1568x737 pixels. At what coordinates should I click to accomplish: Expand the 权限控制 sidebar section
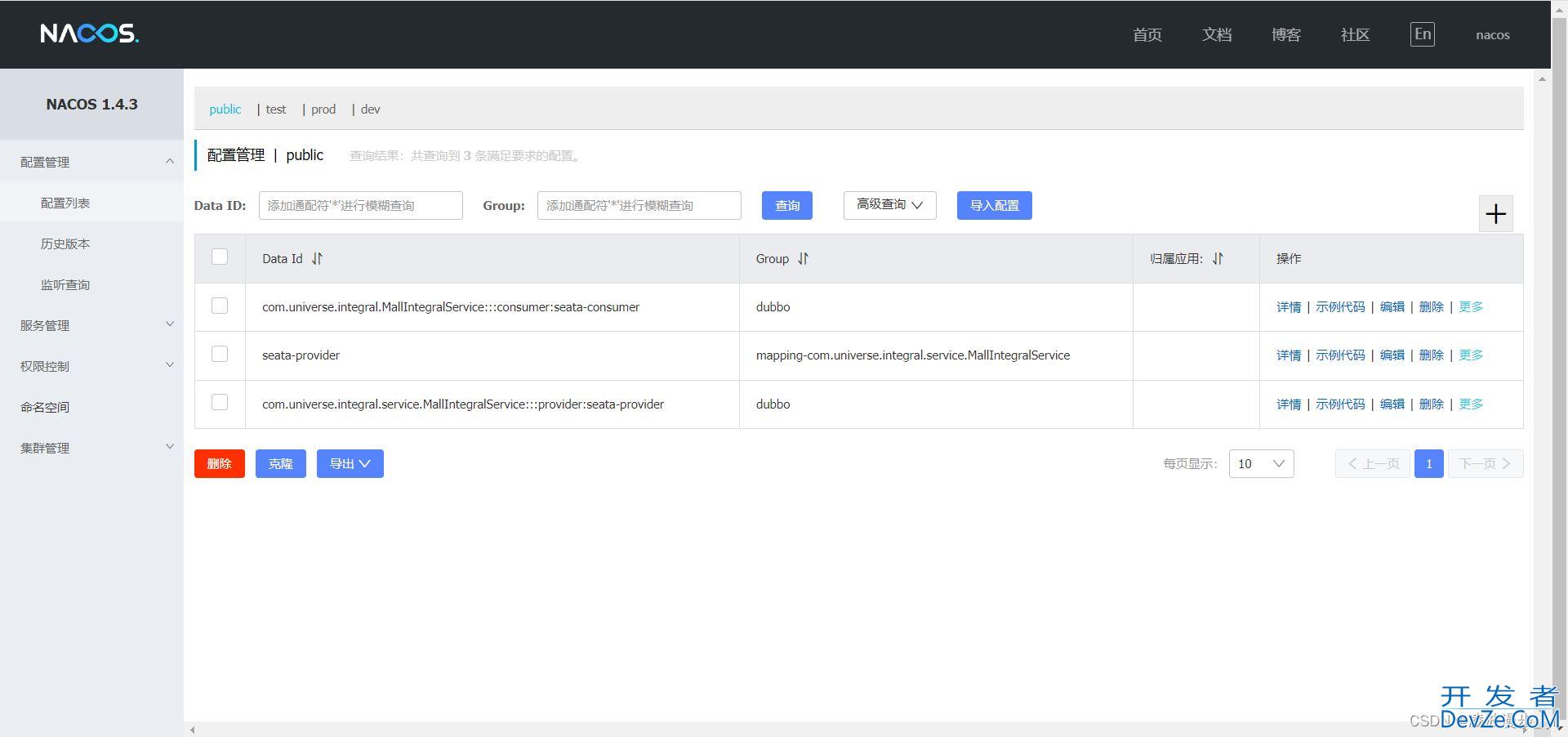(x=91, y=366)
